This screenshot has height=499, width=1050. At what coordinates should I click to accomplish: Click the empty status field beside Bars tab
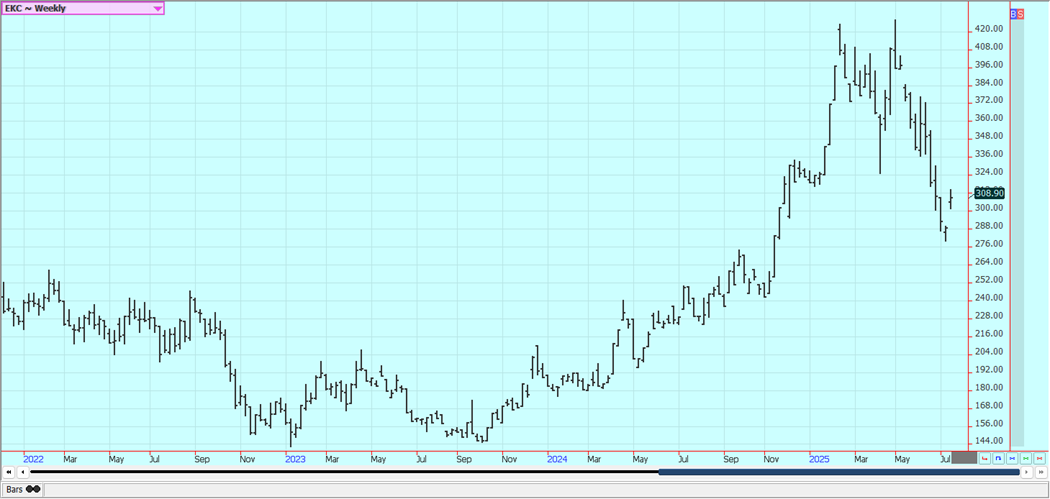(545, 490)
